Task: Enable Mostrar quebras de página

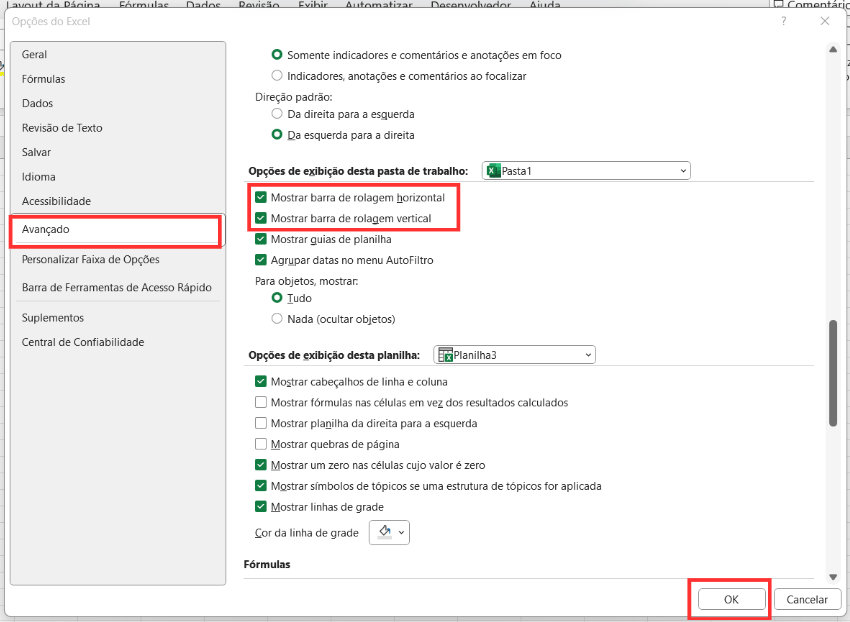Action: (x=262, y=444)
